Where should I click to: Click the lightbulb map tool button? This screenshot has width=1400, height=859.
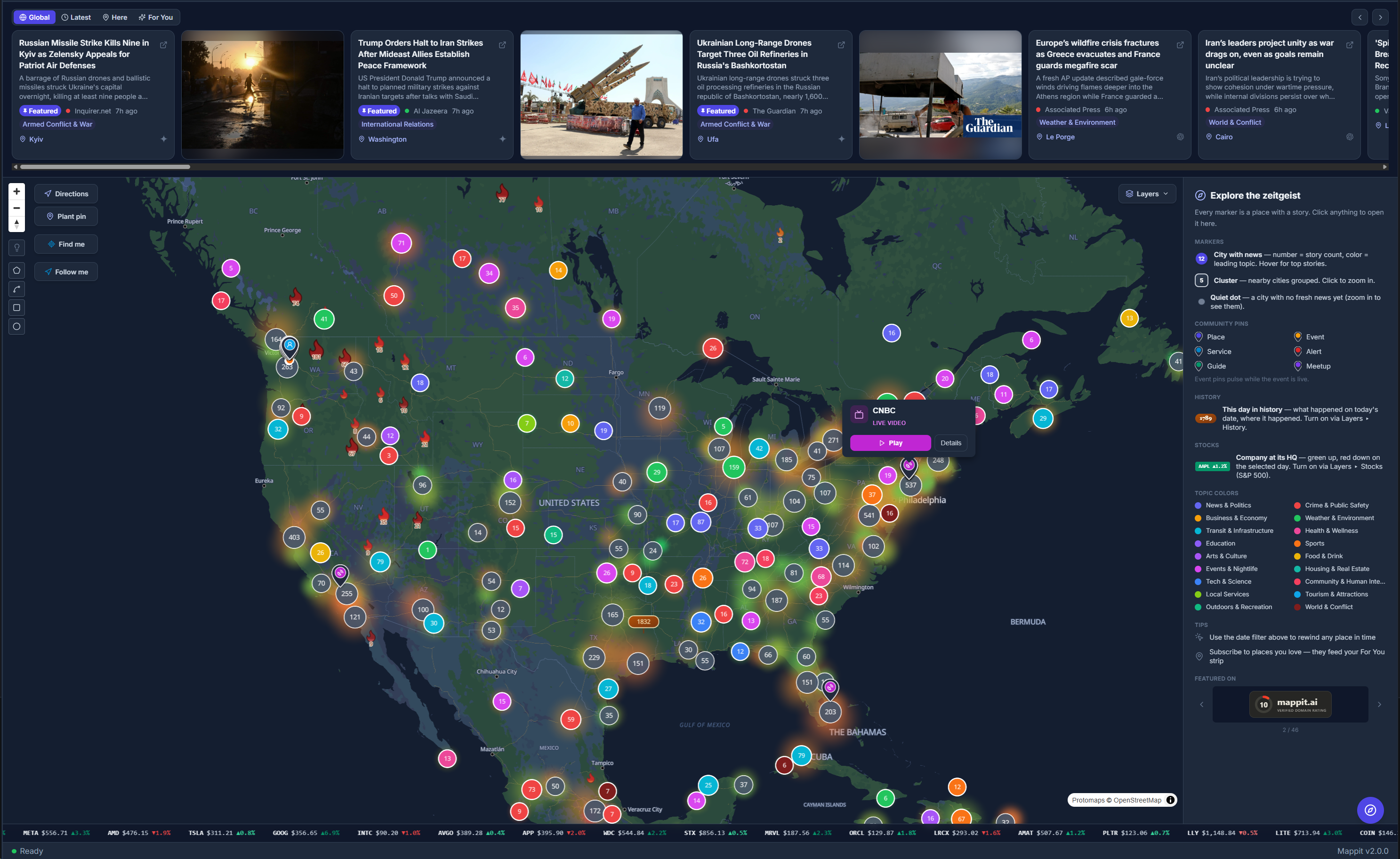click(x=16, y=248)
